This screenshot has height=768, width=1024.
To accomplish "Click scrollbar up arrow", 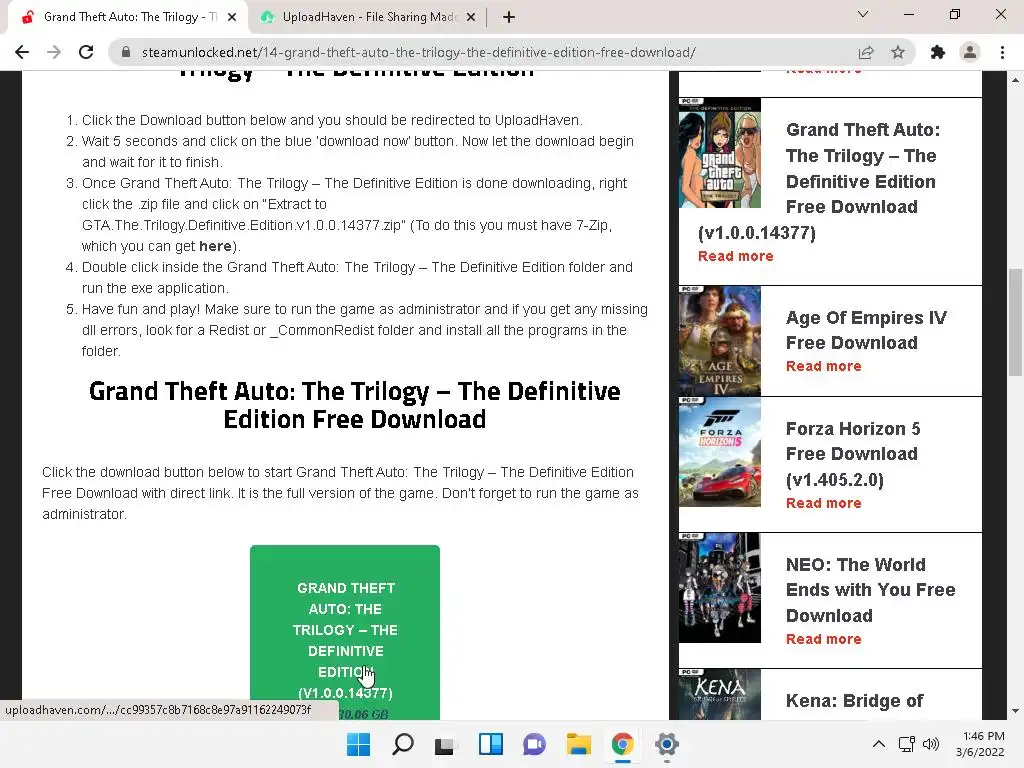I will (x=1015, y=80).
